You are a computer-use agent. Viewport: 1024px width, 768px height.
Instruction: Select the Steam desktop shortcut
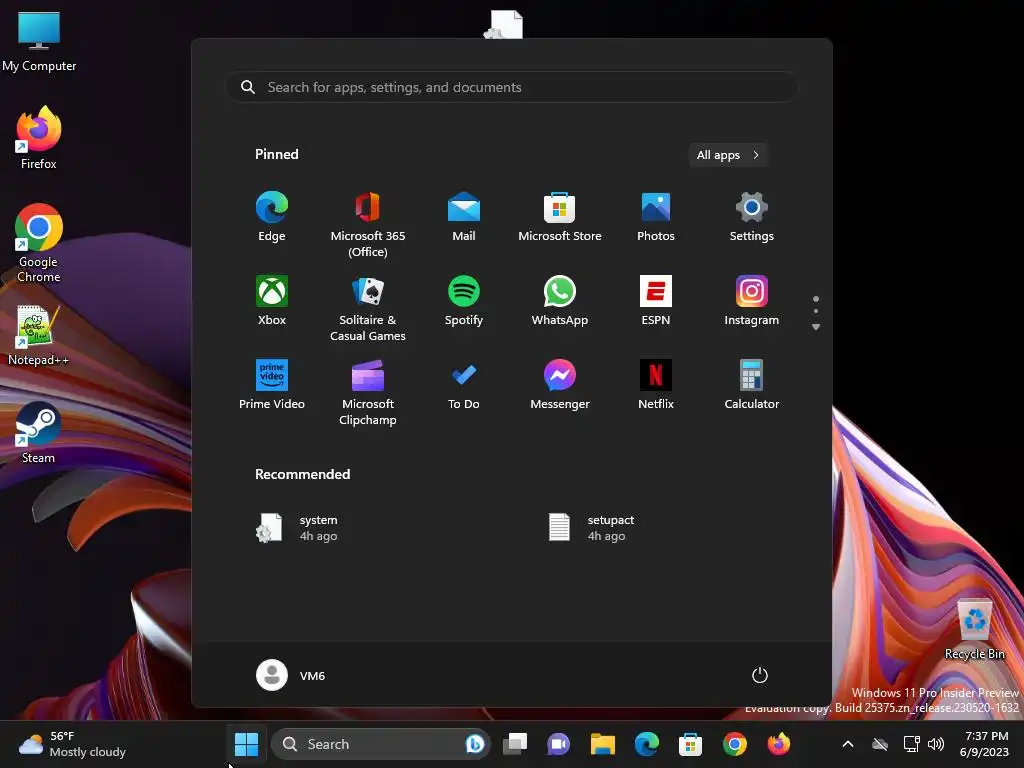(39, 433)
